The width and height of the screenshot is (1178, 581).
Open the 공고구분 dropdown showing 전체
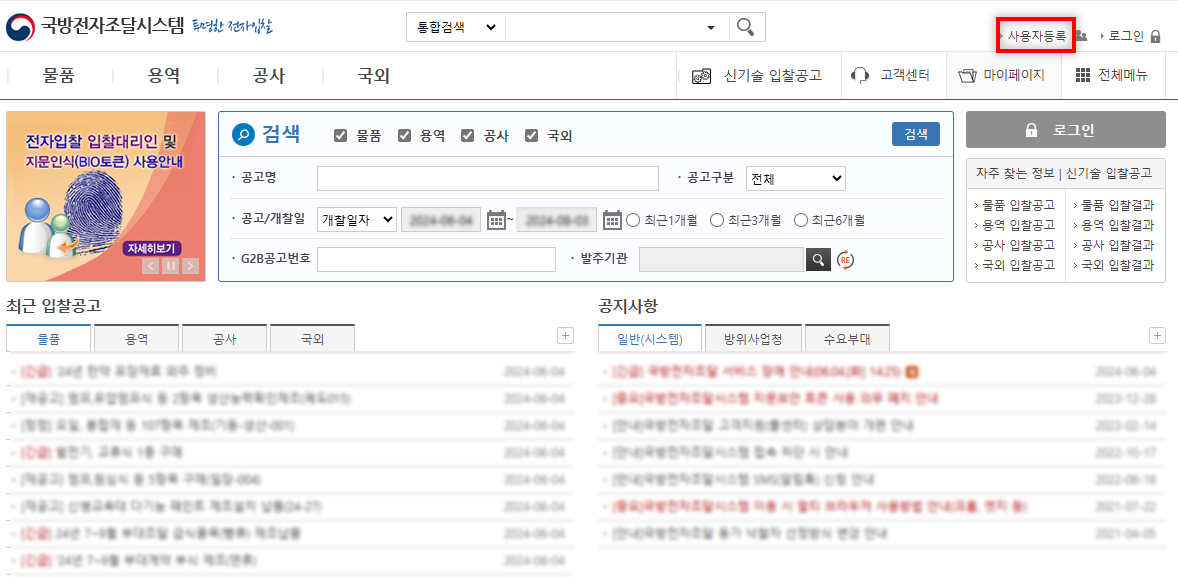pyautogui.click(x=795, y=177)
